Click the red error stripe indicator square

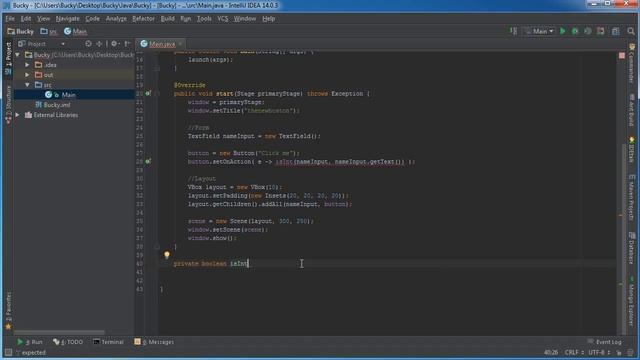point(622,55)
